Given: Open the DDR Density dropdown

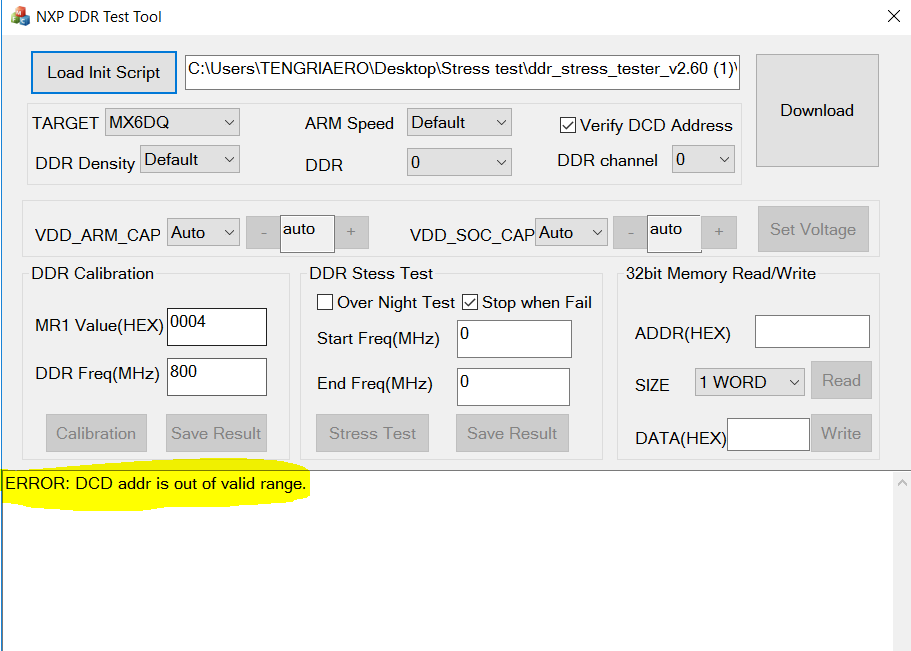Looking at the screenshot, I should coord(189,159).
